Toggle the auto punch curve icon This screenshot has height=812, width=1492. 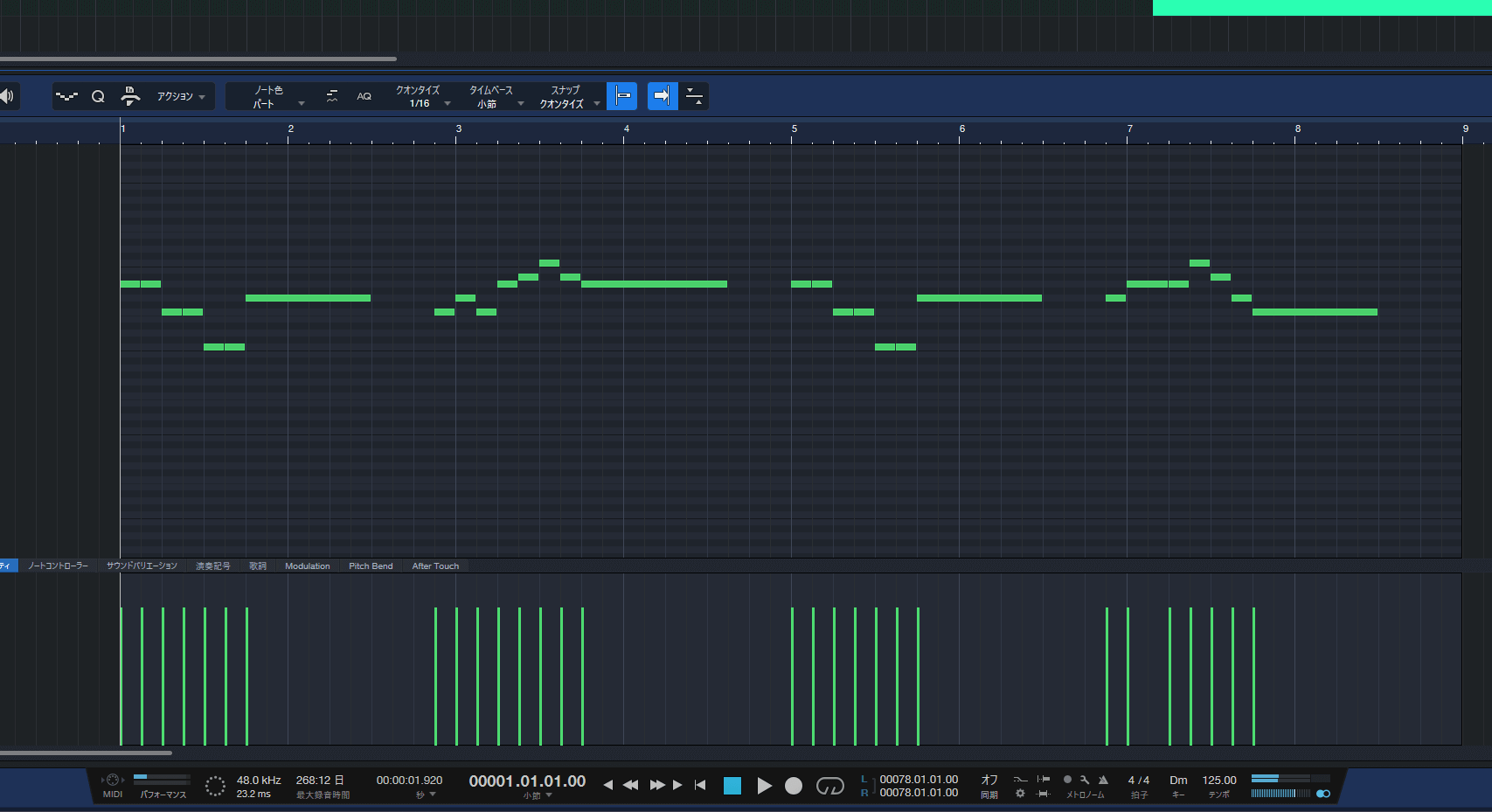click(1020, 779)
